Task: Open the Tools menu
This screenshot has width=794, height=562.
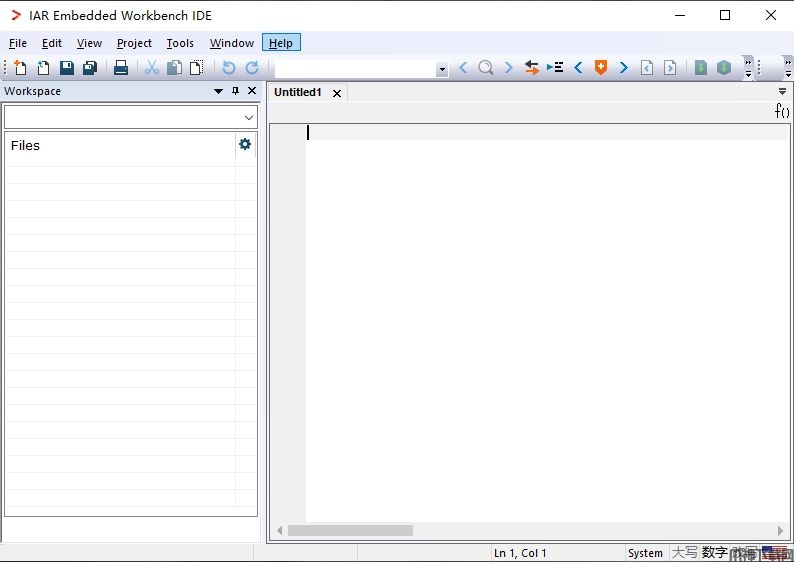Action: (x=180, y=43)
